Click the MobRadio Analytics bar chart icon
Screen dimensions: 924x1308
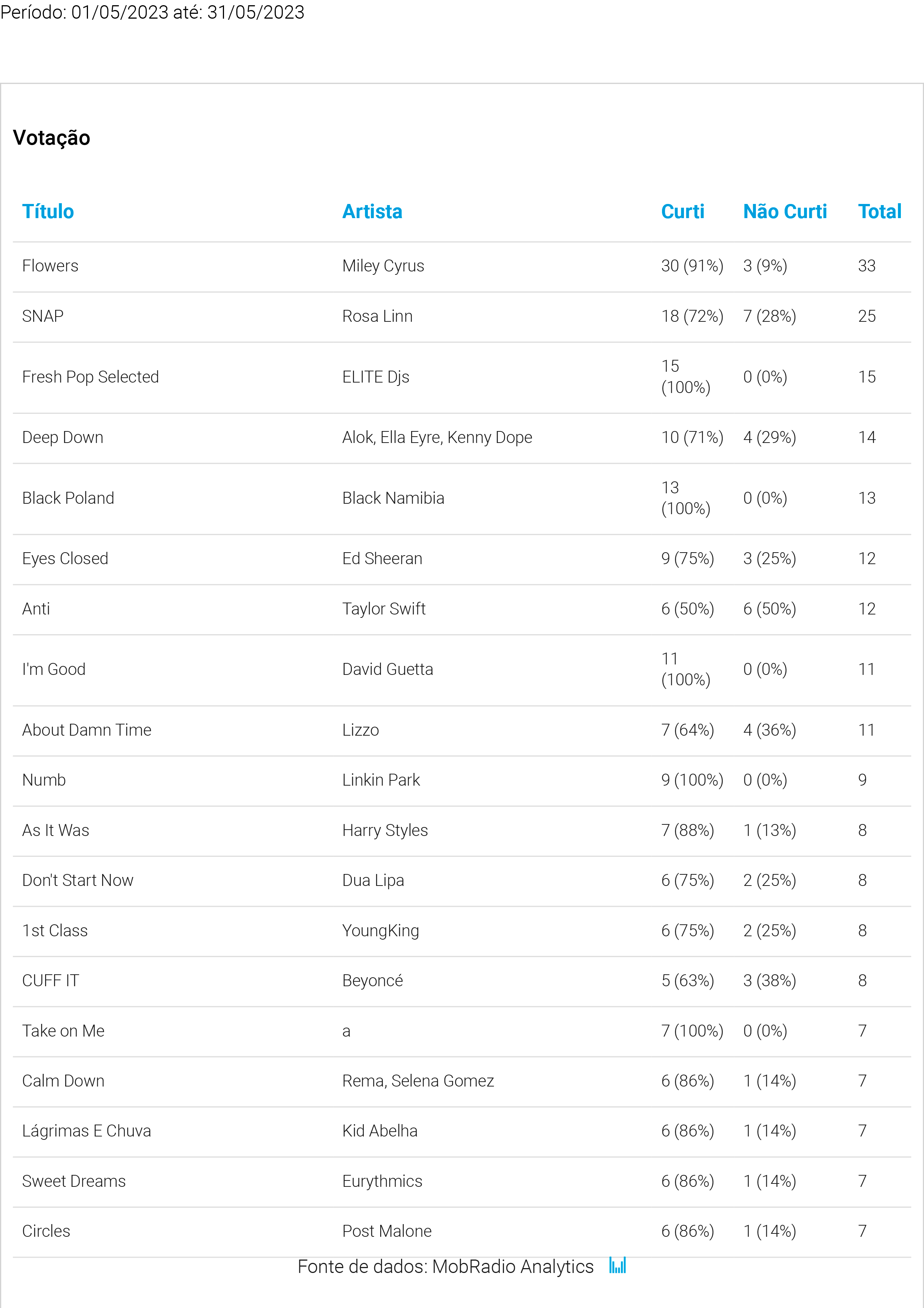point(617,1265)
